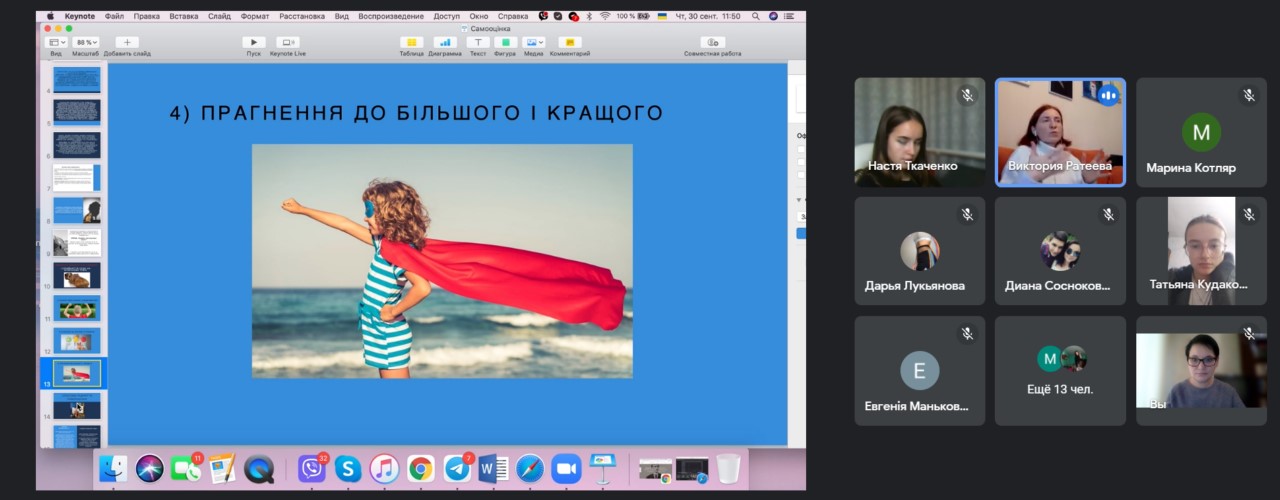Add a comment with Комментарий icon

coord(569,43)
